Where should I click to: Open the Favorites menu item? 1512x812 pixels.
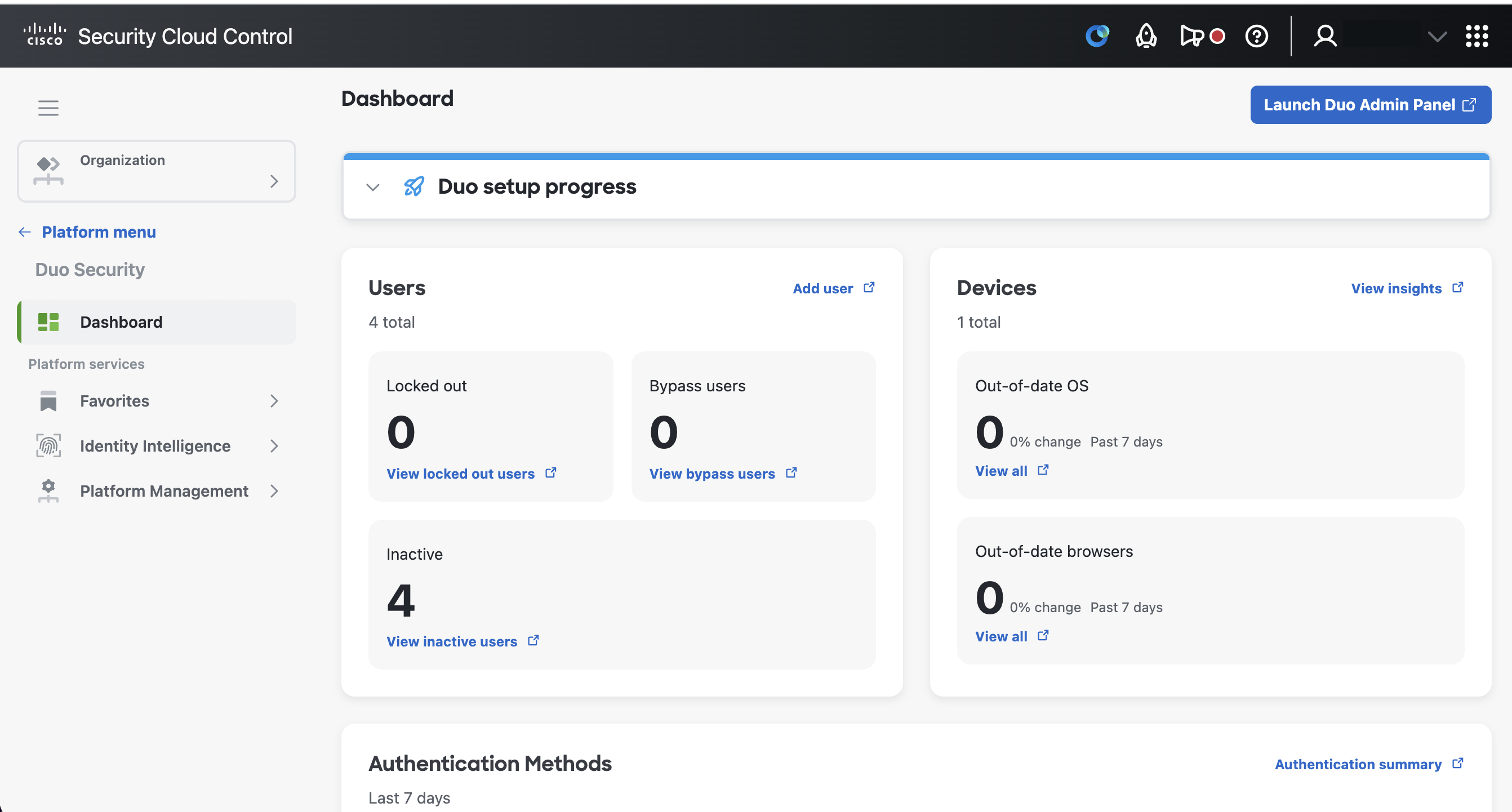(x=157, y=401)
